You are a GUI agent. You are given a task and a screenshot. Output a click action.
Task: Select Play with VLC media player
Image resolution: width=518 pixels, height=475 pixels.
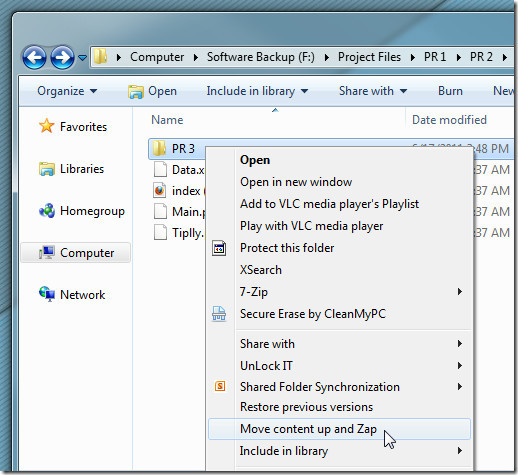pyautogui.click(x=339, y=226)
